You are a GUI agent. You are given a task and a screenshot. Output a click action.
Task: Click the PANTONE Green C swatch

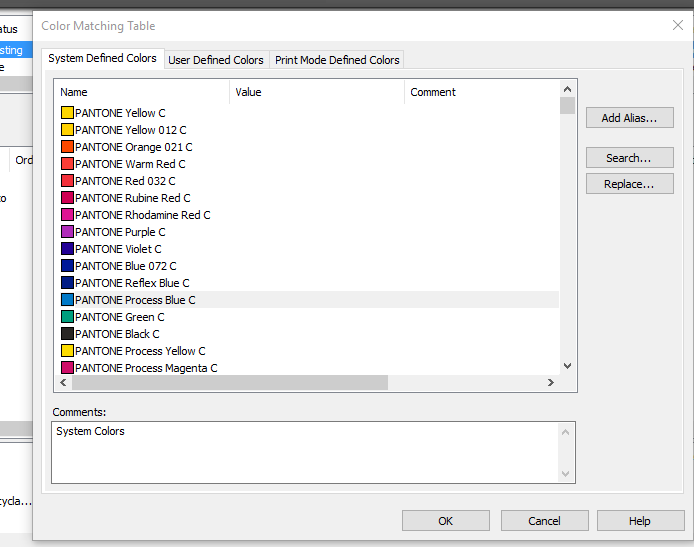67,316
